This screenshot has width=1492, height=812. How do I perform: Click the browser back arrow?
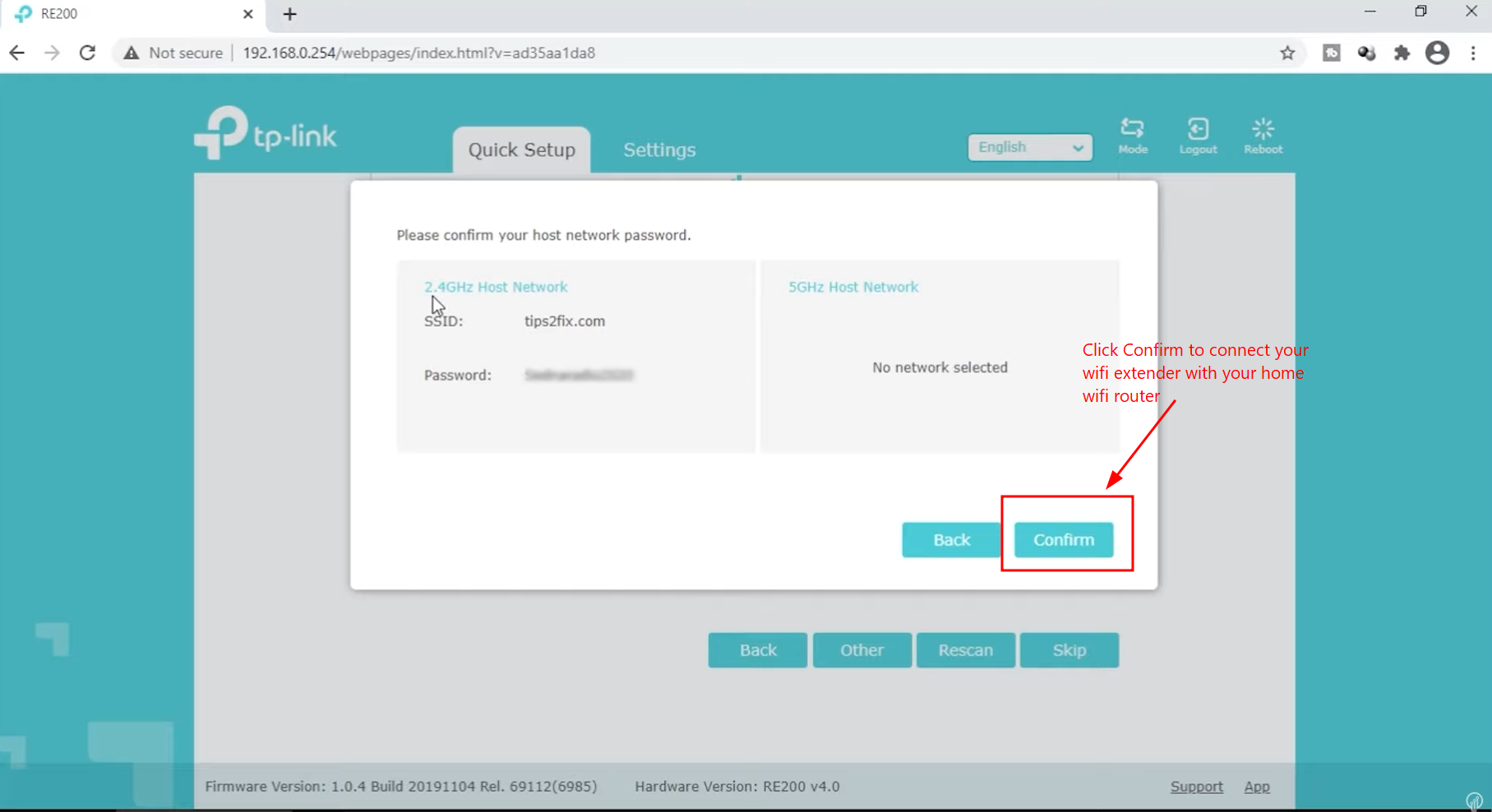(x=17, y=53)
